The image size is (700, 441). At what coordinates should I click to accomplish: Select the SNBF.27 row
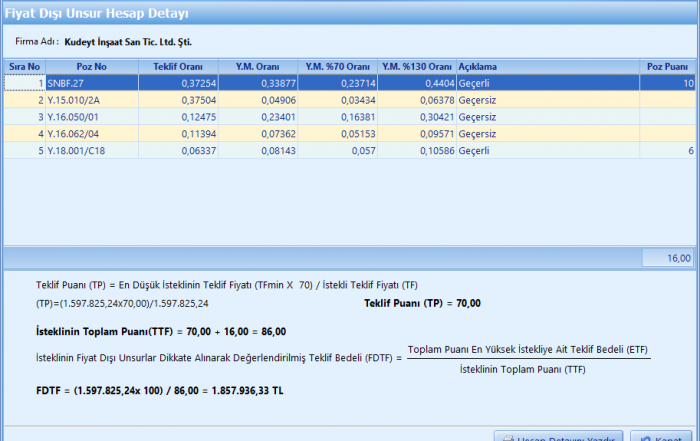click(92, 83)
